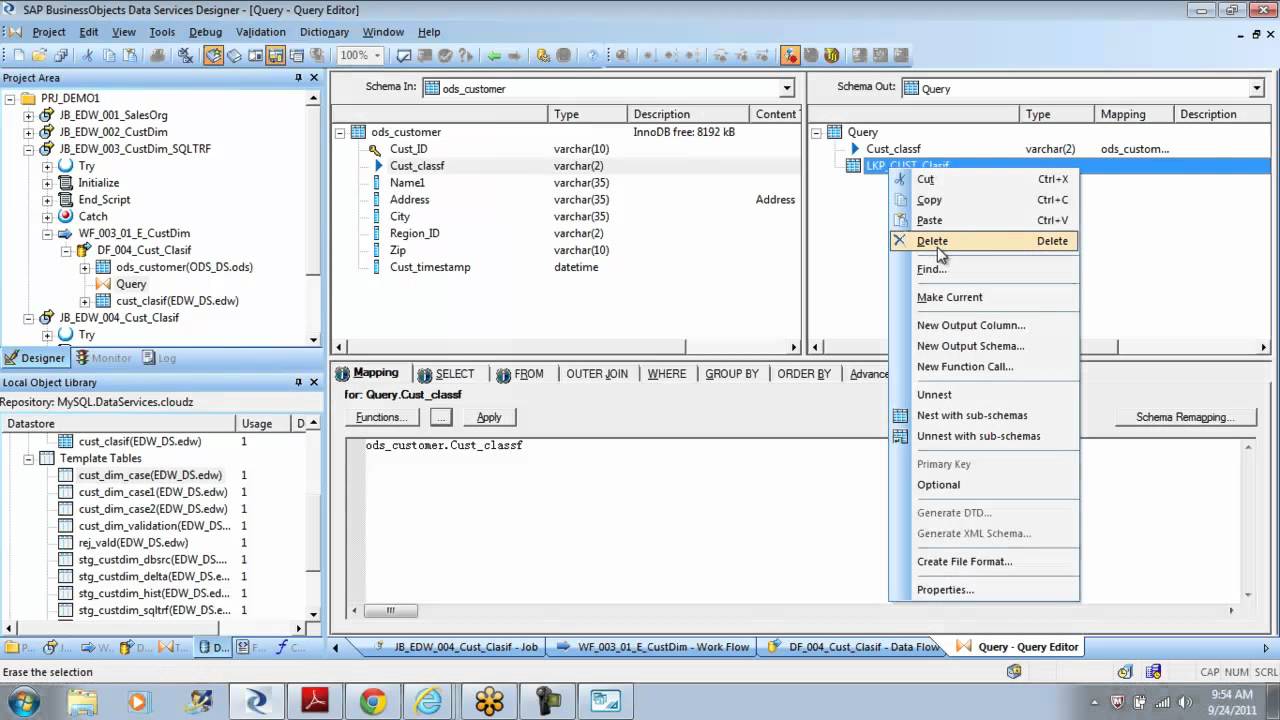Click the New document toolbar icon
This screenshot has width=1280, height=720.
pyautogui.click(x=18, y=56)
